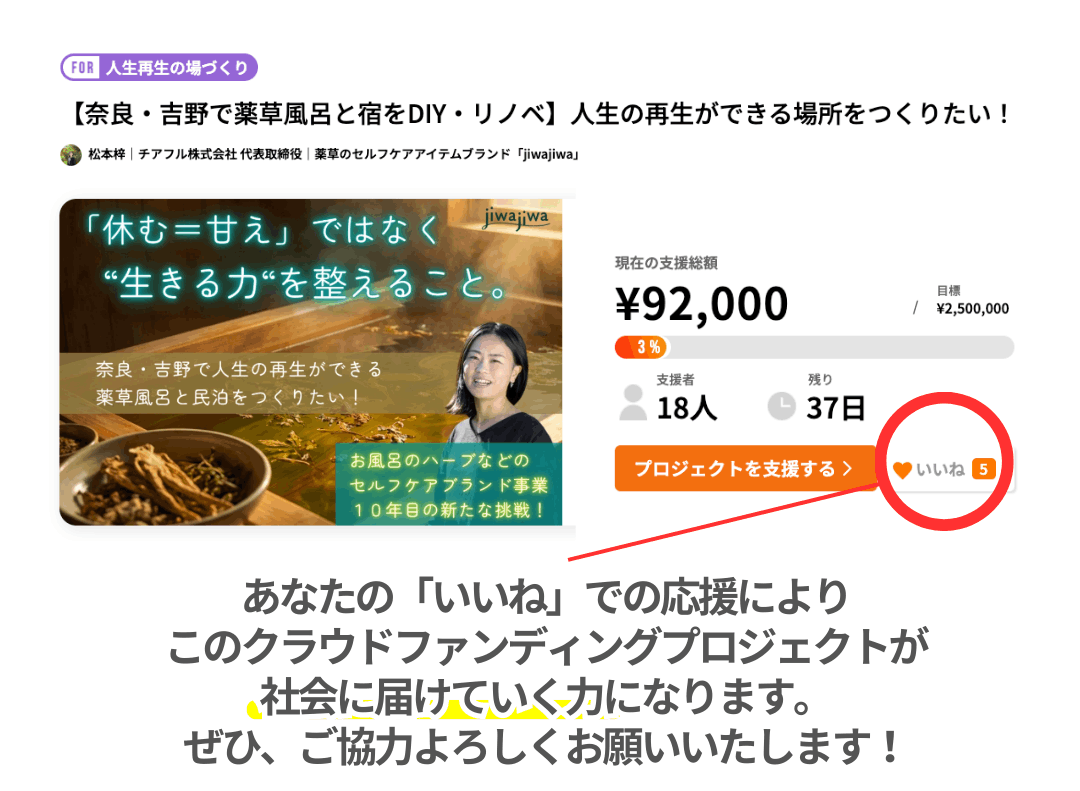Click the ¥2,500,000 goal amount
The height and width of the screenshot is (791, 1080).
pos(972,309)
